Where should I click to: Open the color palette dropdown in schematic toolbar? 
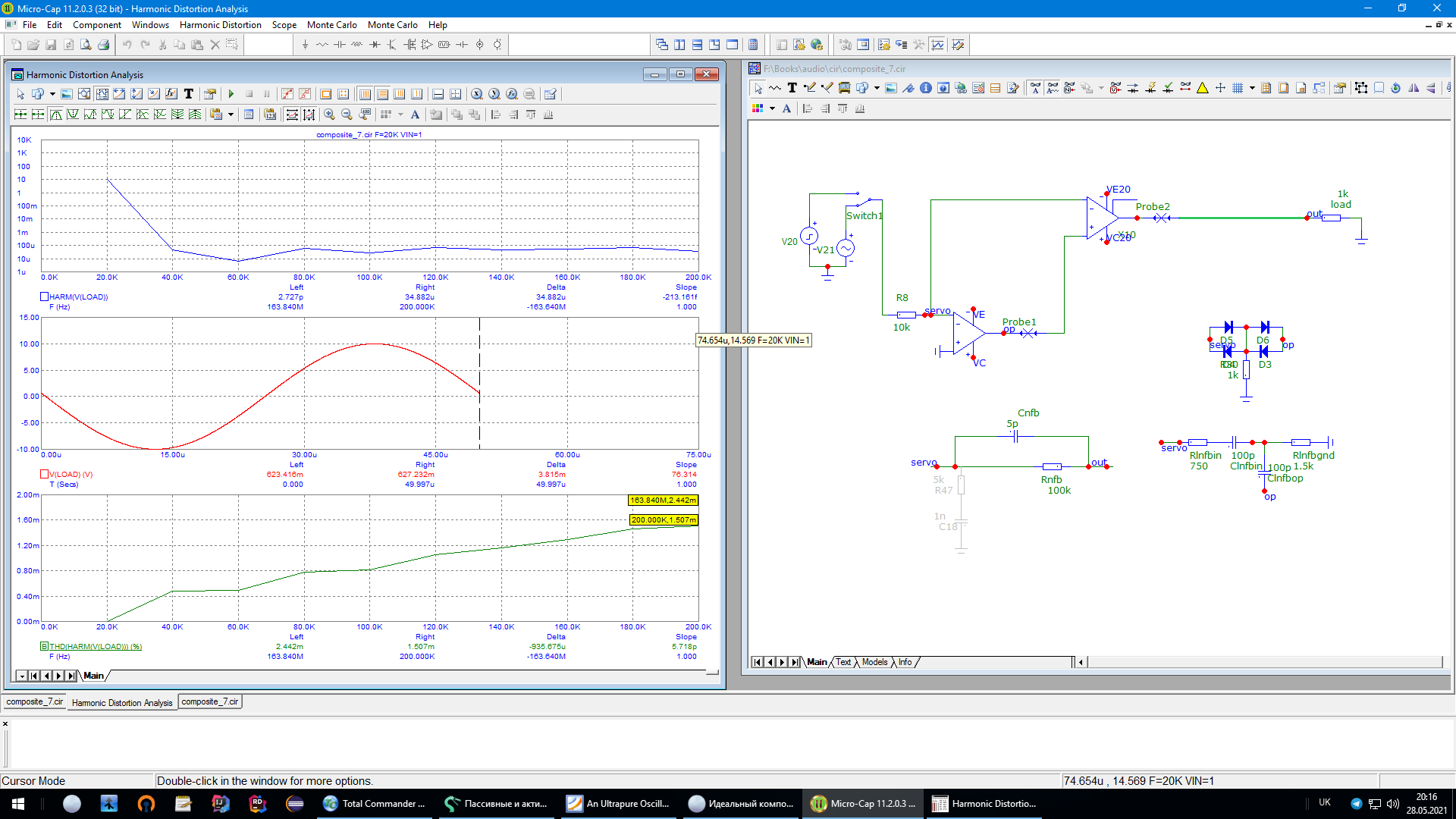772,108
